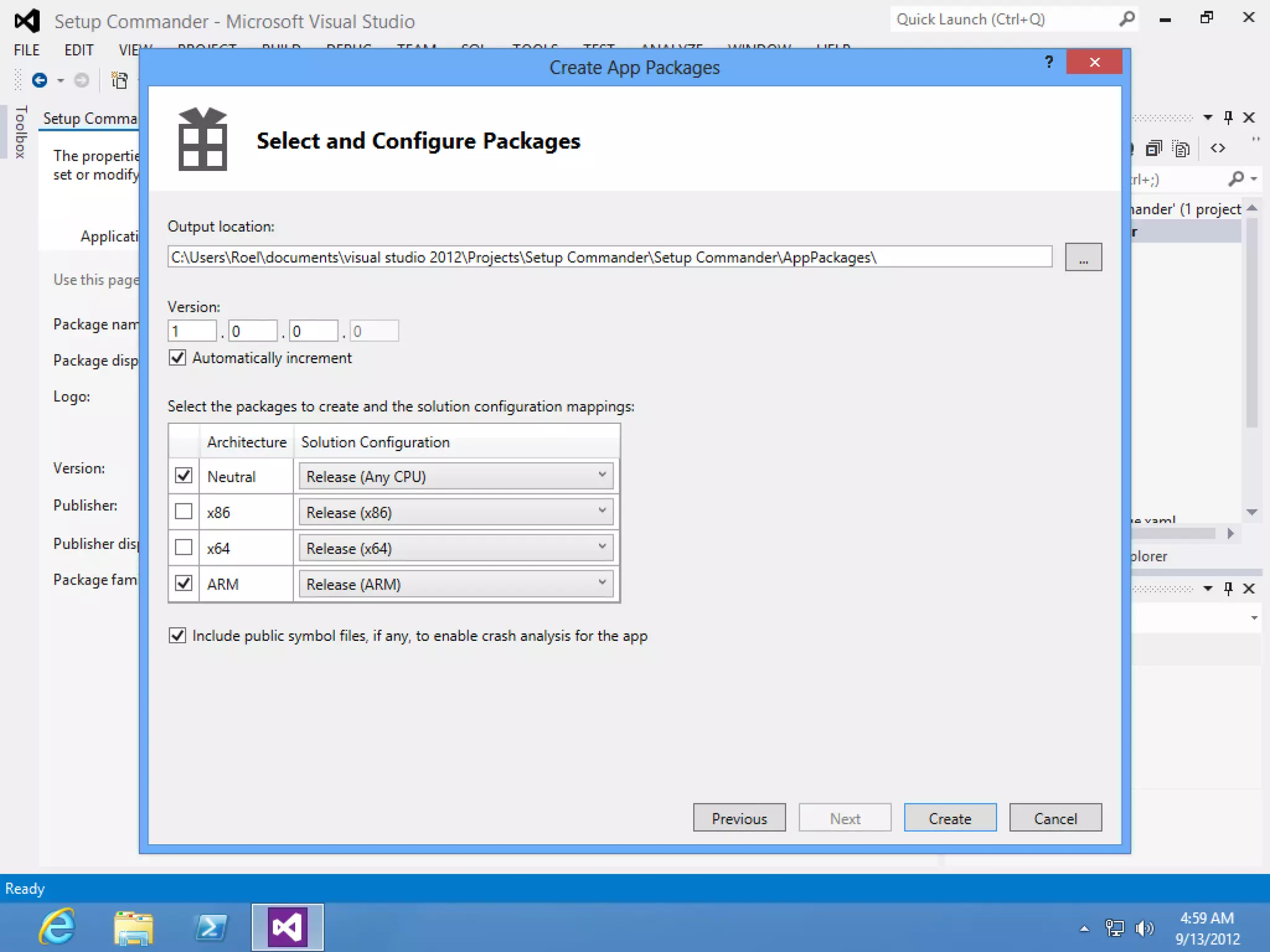
Task: Uncheck Automatically increment checkbox
Action: pos(177,358)
